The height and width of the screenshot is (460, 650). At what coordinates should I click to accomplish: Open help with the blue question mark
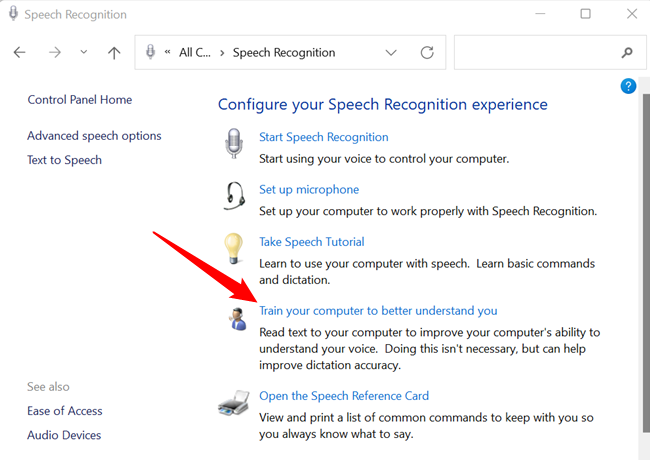point(628,87)
